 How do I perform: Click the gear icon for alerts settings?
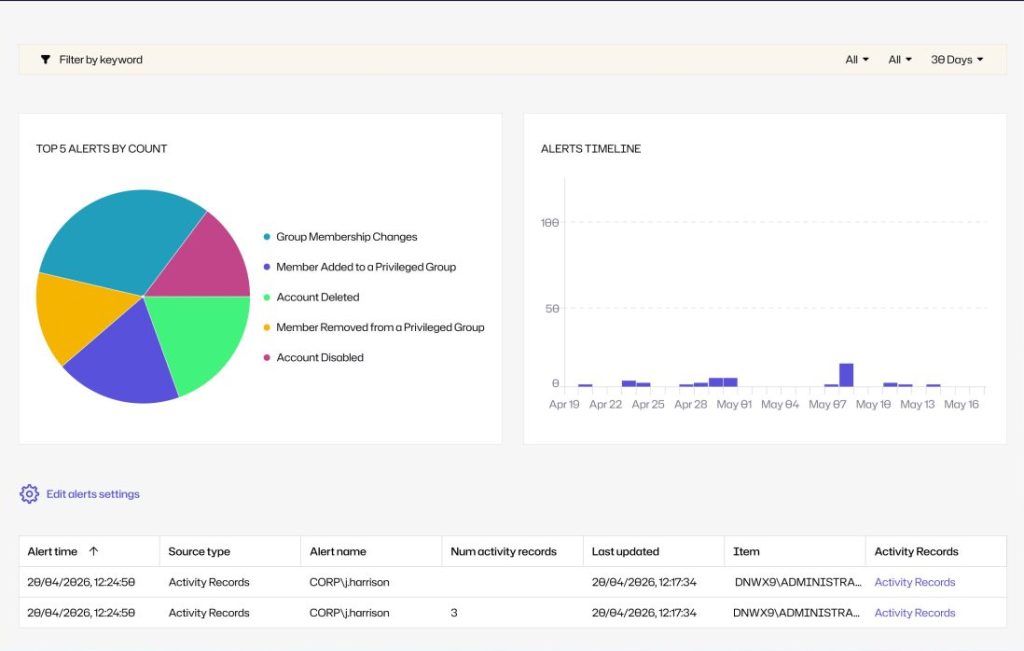coord(29,494)
